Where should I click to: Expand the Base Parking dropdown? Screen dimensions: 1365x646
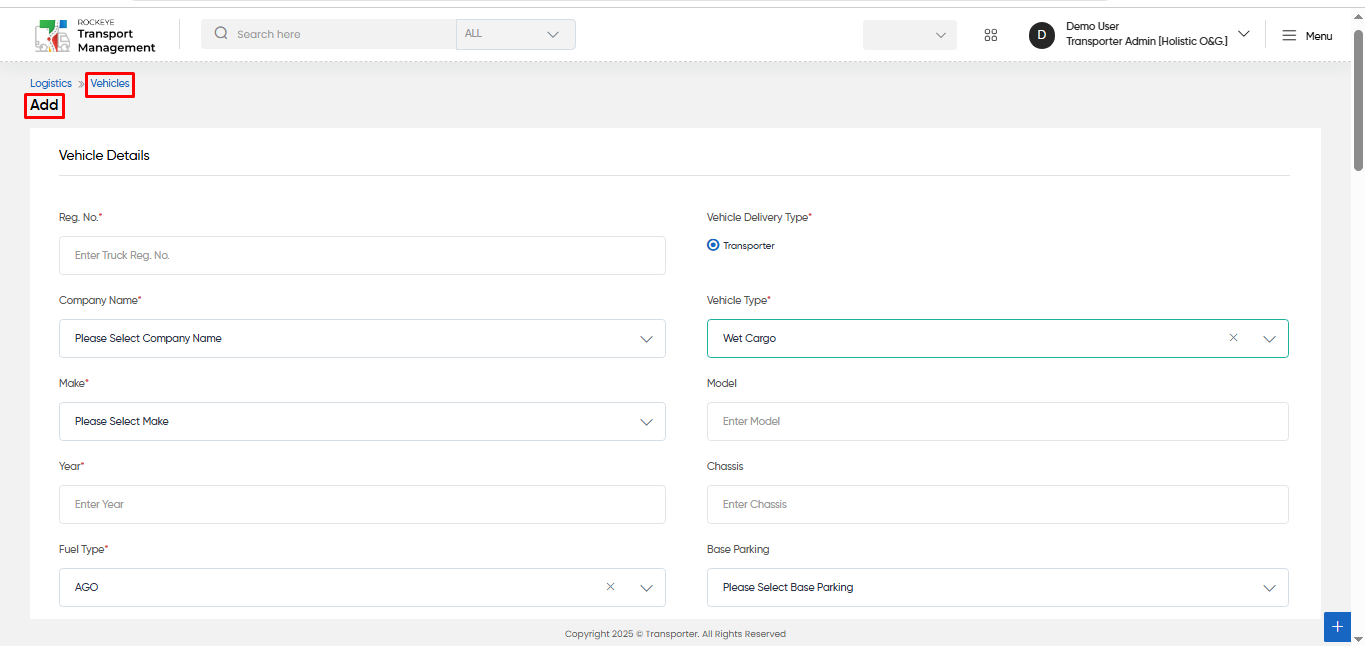click(x=998, y=587)
